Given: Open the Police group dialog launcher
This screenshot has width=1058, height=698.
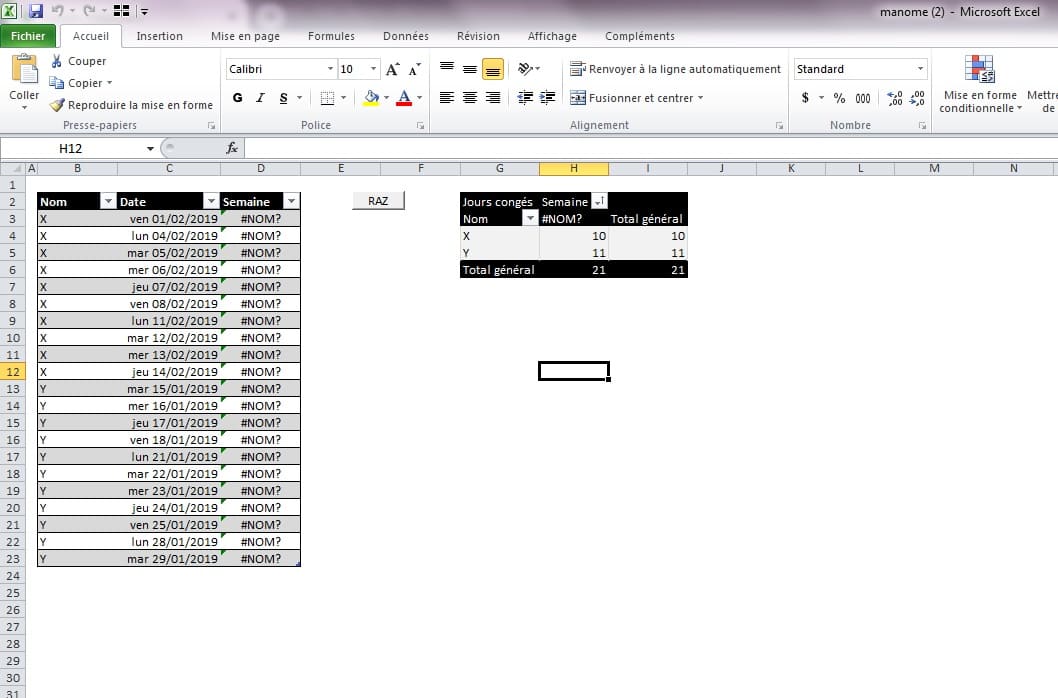Looking at the screenshot, I should [x=420, y=126].
